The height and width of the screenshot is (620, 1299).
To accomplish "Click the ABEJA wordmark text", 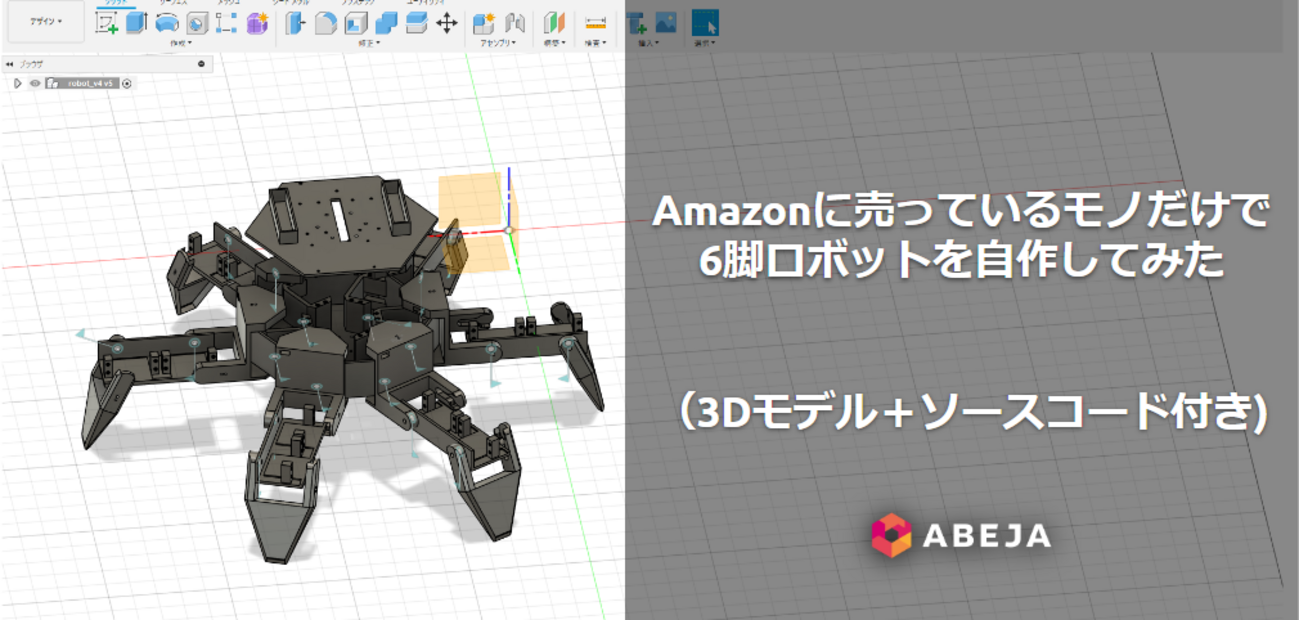I will pos(986,536).
